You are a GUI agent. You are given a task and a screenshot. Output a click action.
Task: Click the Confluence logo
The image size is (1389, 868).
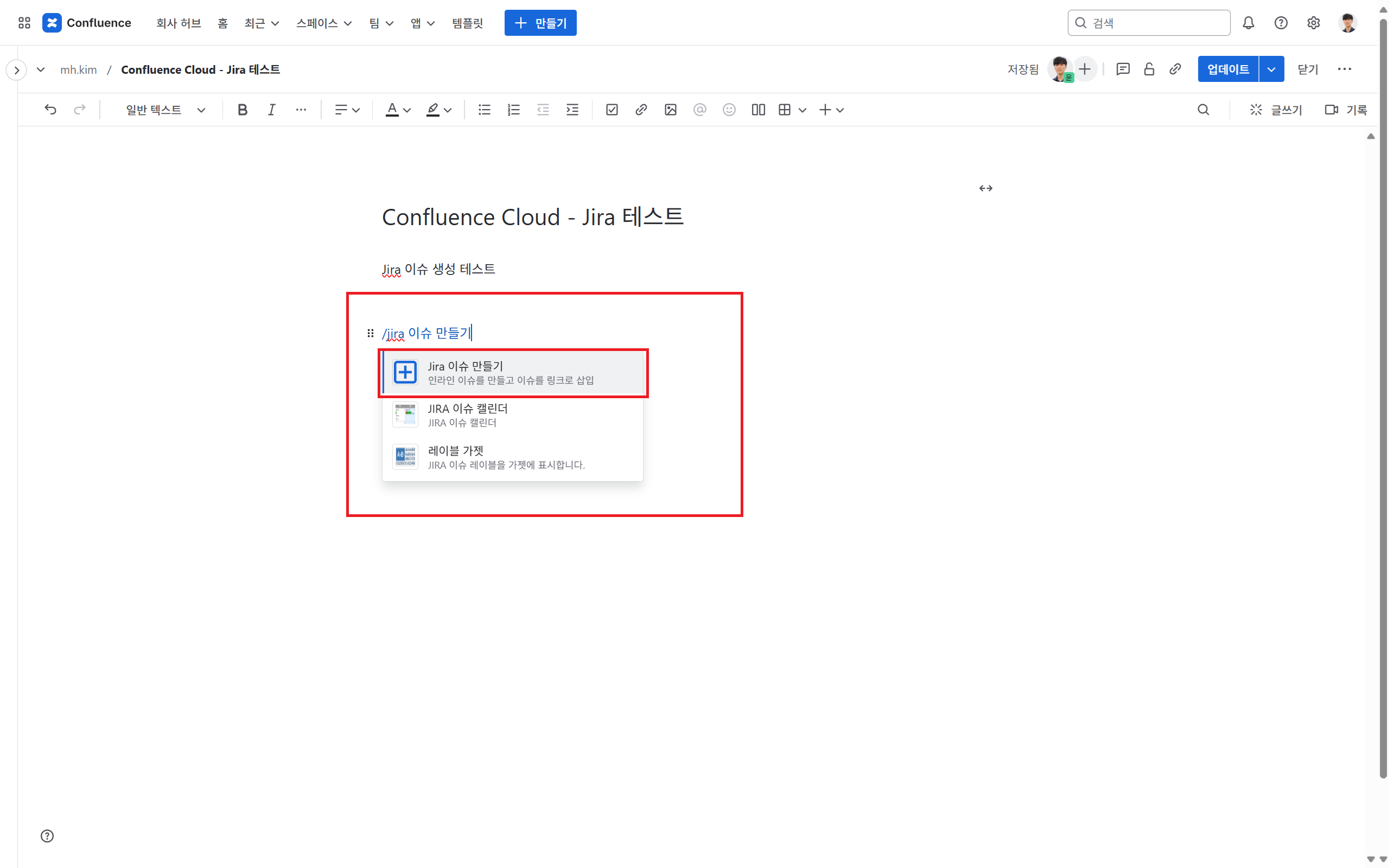coord(87,23)
